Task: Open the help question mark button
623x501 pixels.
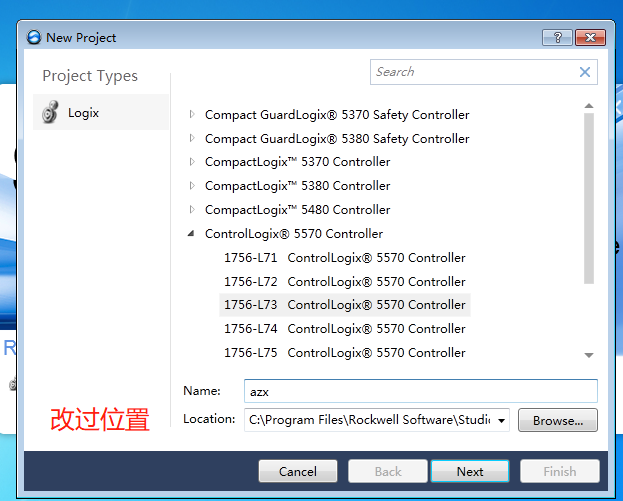Action: (557, 38)
